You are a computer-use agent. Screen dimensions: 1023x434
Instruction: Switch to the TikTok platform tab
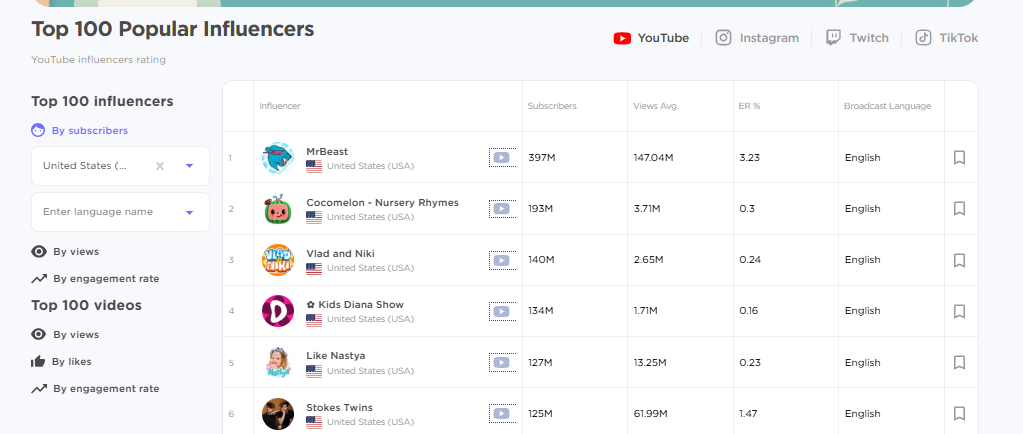[x=946, y=38]
